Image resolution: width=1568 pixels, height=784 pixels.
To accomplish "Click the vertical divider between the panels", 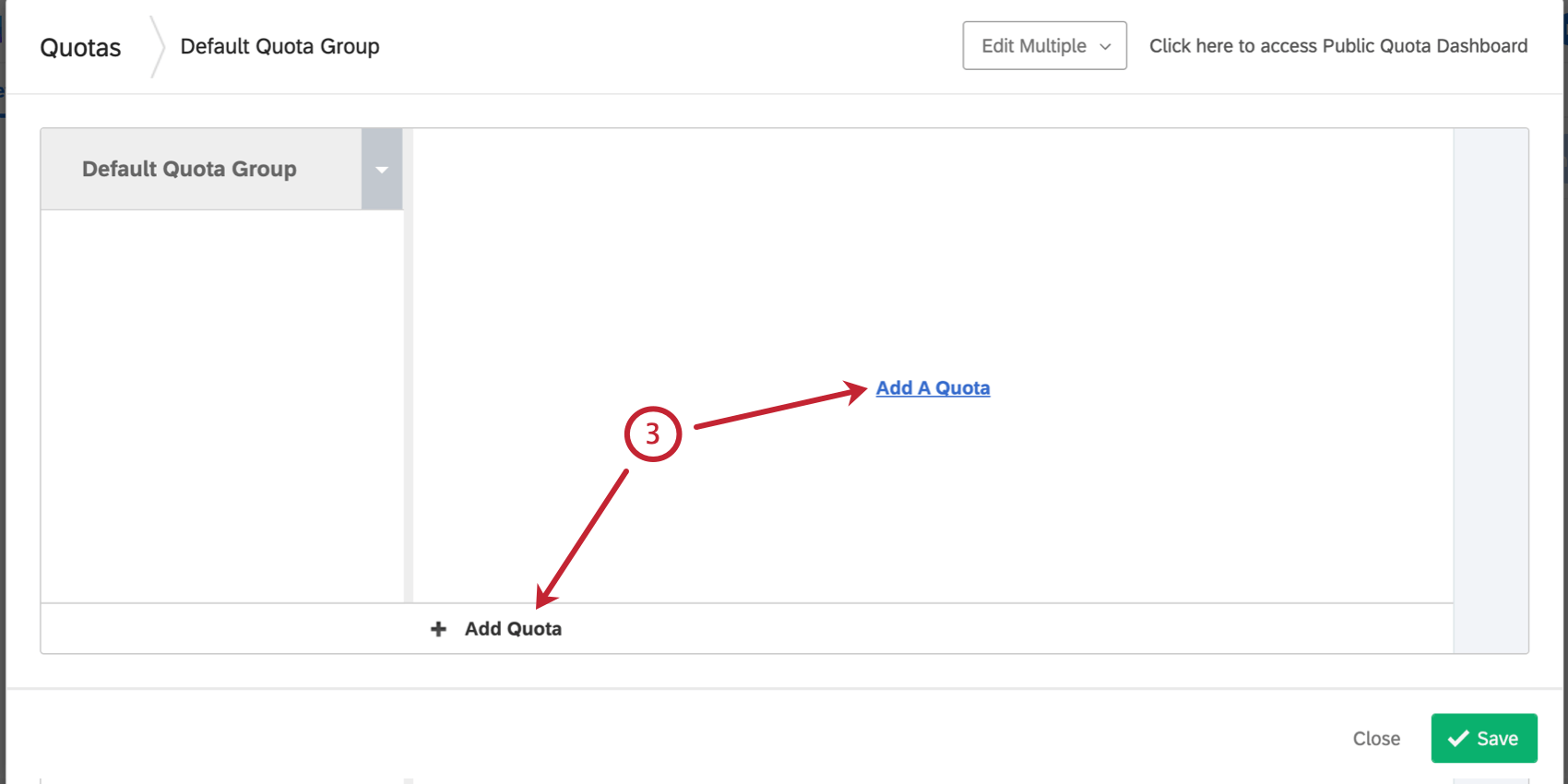I will pyautogui.click(x=408, y=365).
